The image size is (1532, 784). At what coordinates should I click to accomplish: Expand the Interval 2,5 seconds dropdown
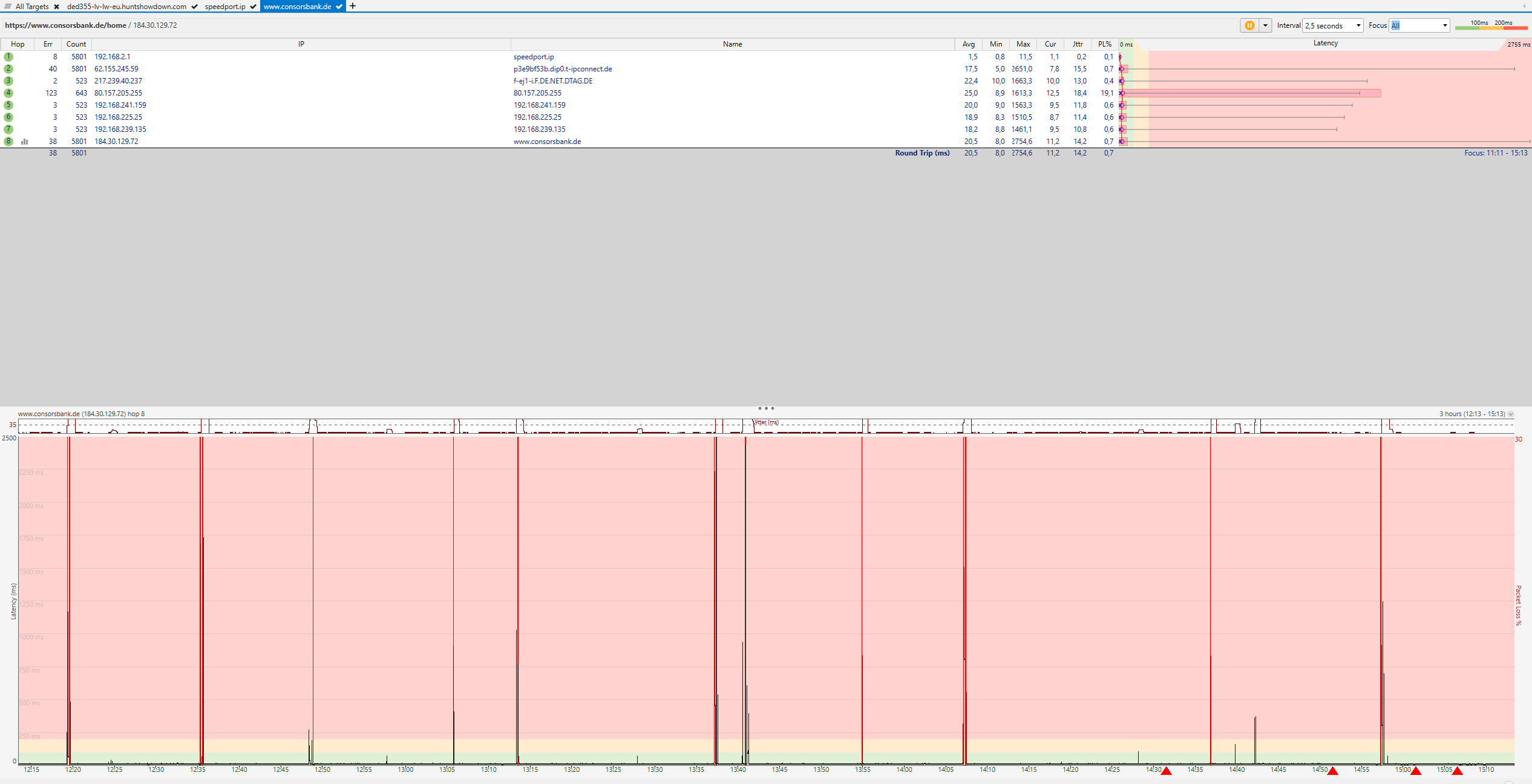coord(1333,25)
